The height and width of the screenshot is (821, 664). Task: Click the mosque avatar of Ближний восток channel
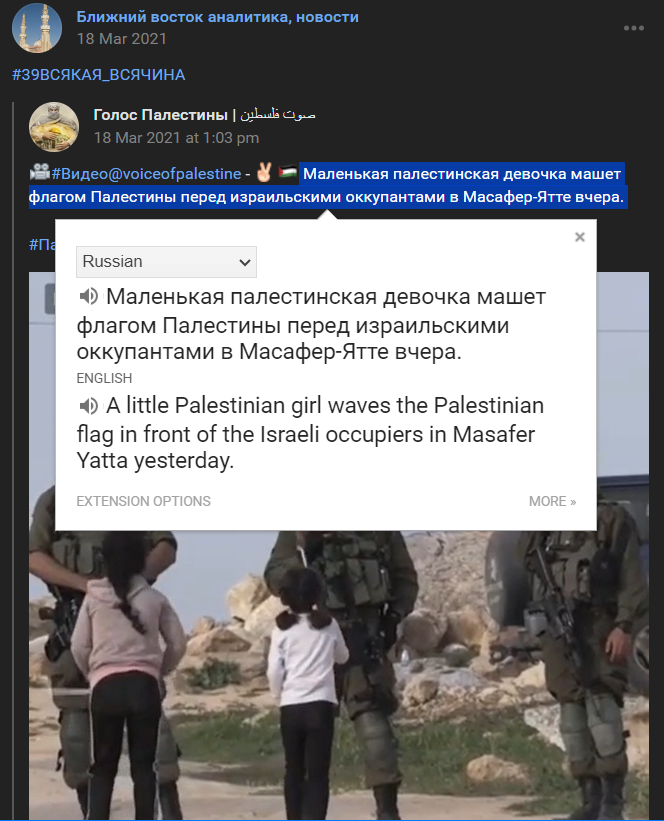click(x=37, y=28)
